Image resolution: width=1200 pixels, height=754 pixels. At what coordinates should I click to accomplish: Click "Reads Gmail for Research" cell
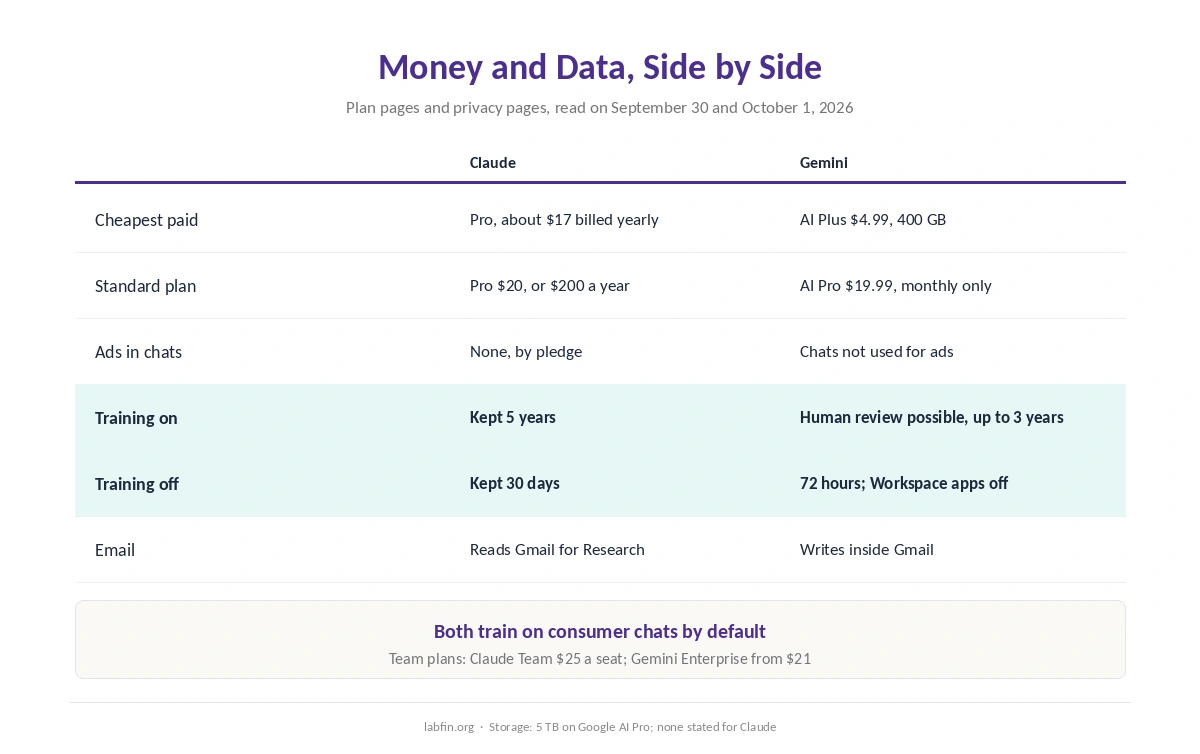coord(557,549)
